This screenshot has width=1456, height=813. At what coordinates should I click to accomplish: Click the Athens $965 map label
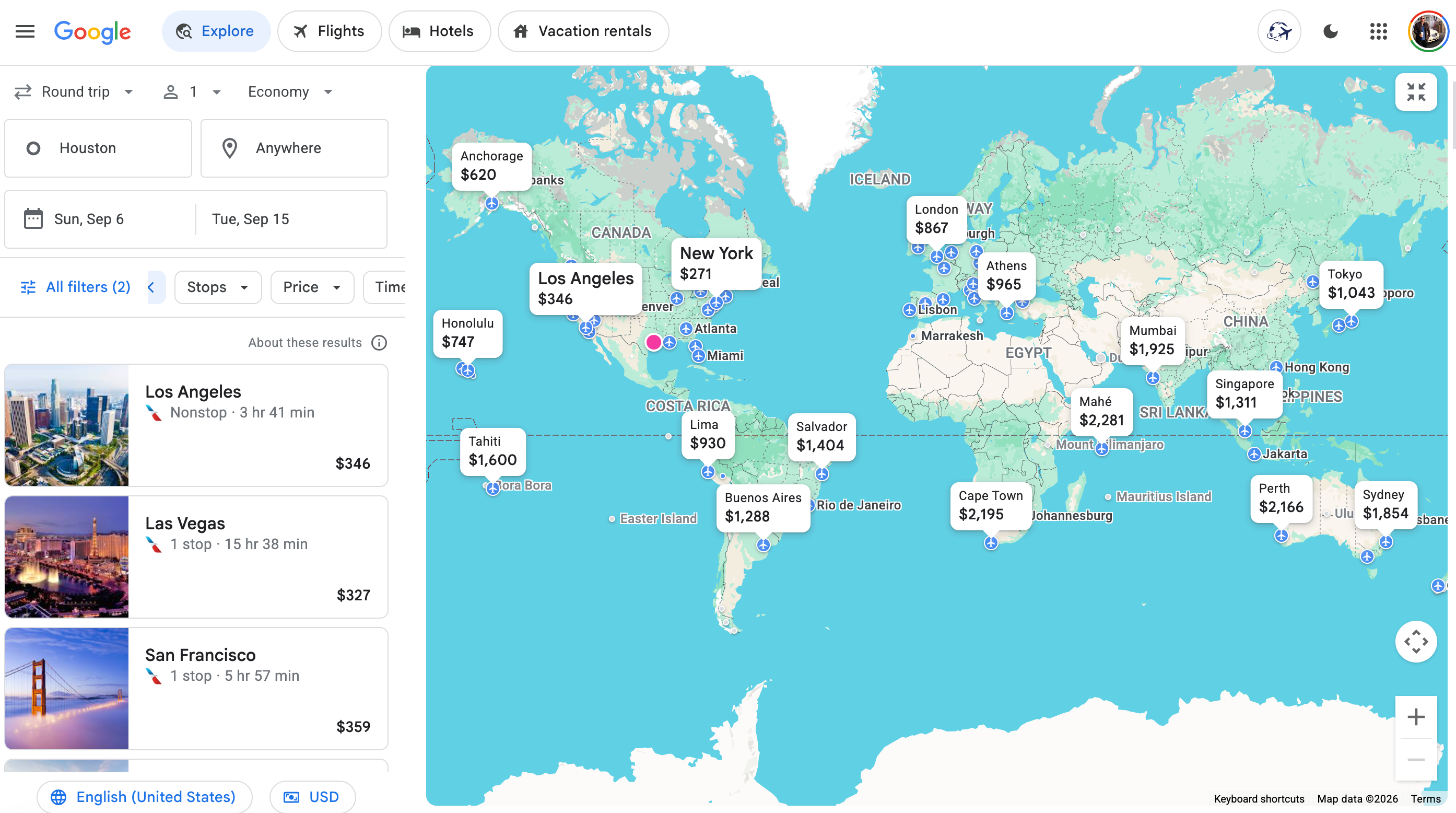click(x=1006, y=276)
